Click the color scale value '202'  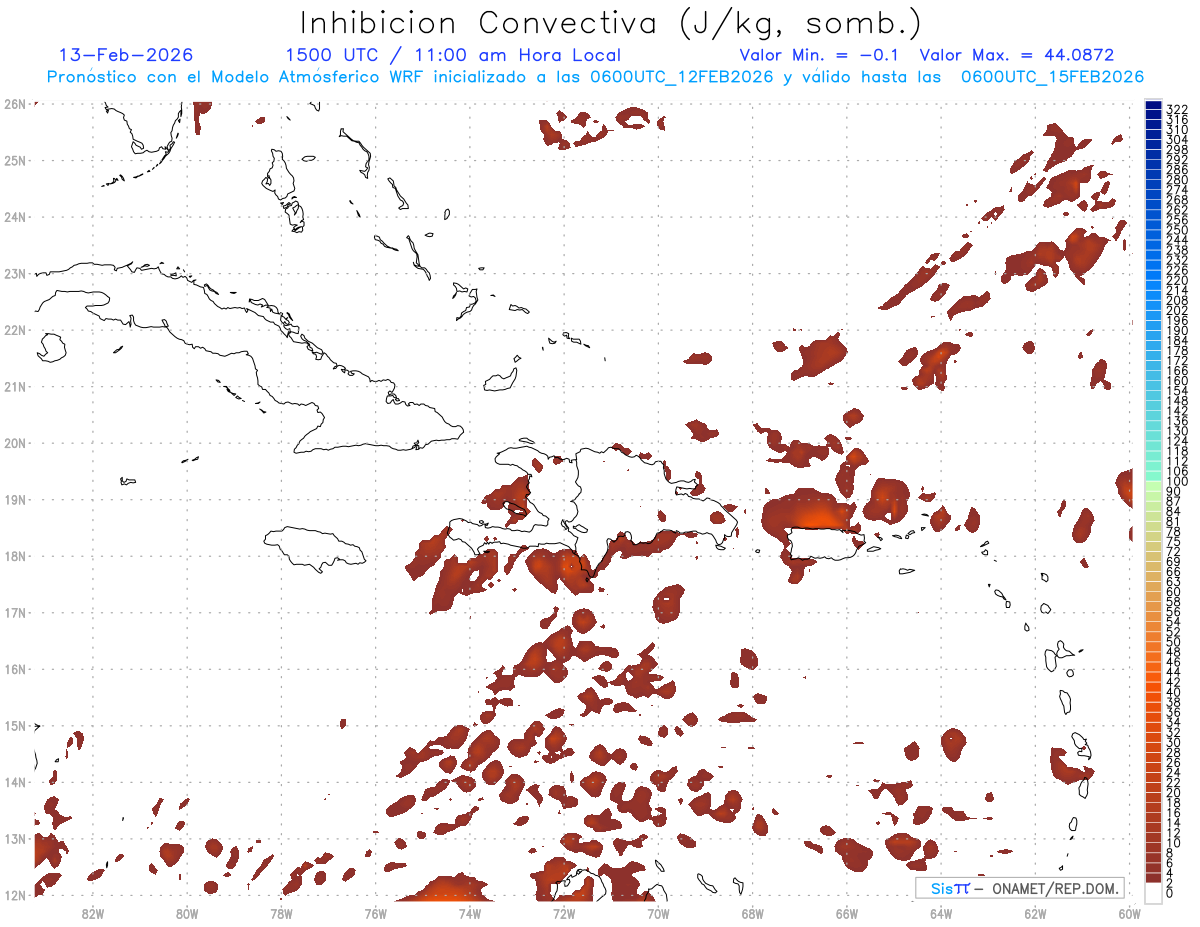[x=1177, y=311]
